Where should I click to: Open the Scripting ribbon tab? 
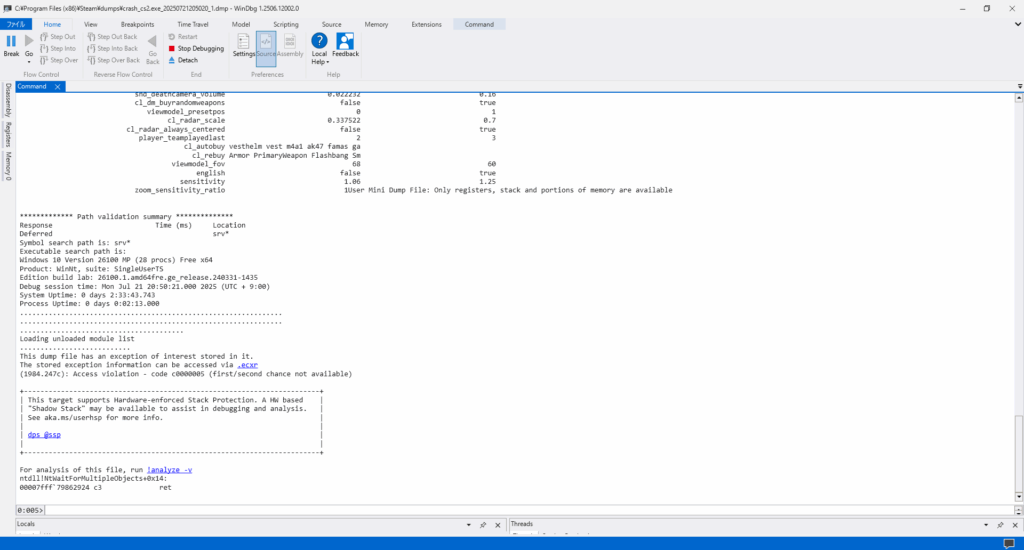(x=285, y=24)
